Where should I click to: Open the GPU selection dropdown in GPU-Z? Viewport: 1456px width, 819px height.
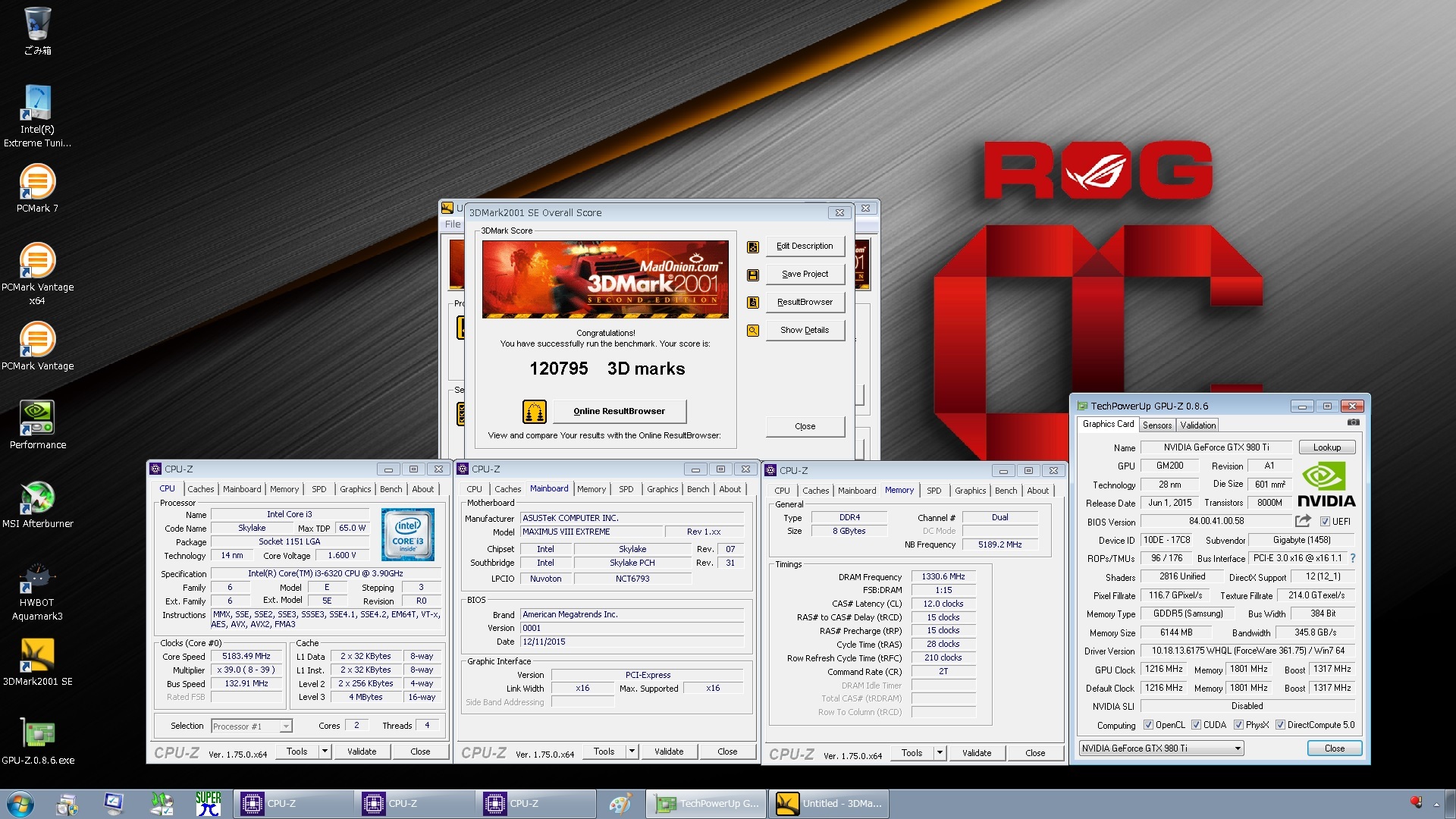pos(1161,748)
